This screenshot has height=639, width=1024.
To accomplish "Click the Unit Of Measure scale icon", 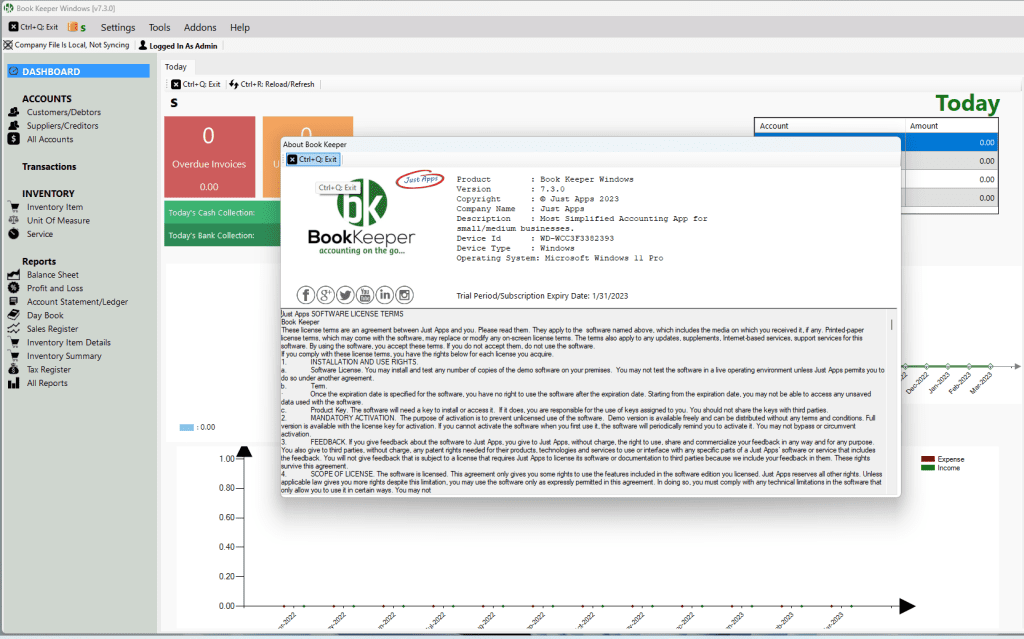I will point(14,221).
